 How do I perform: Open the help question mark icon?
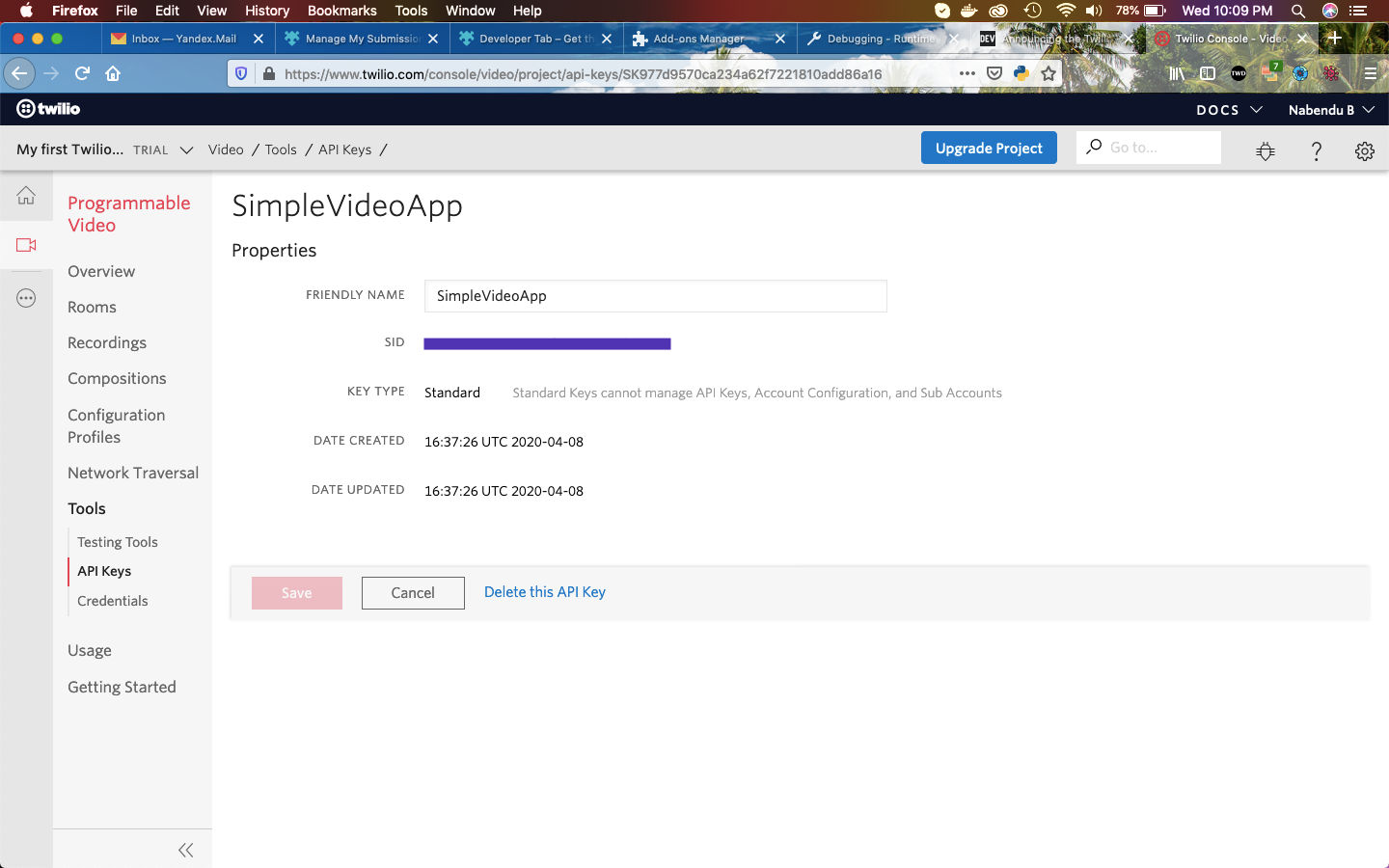[x=1316, y=150]
